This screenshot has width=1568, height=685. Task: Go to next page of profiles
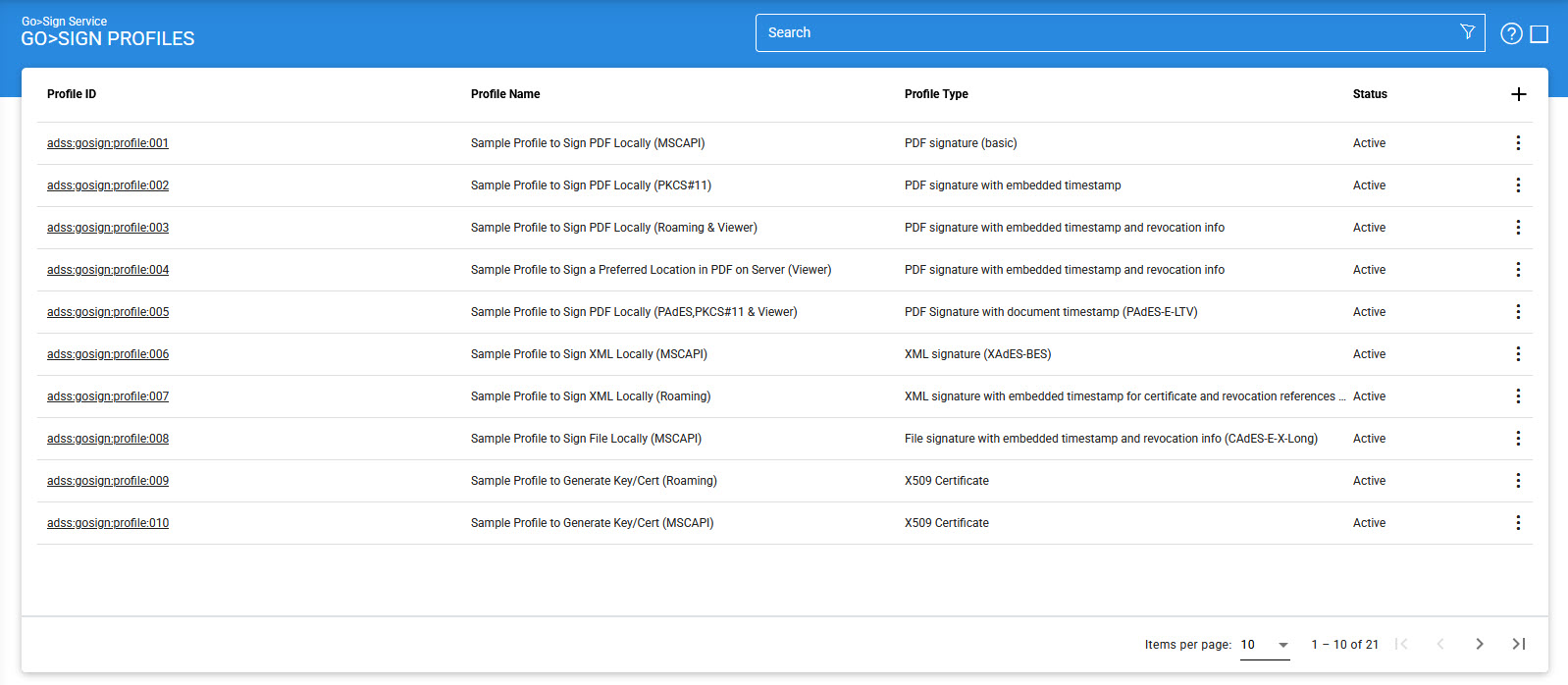coord(1479,644)
